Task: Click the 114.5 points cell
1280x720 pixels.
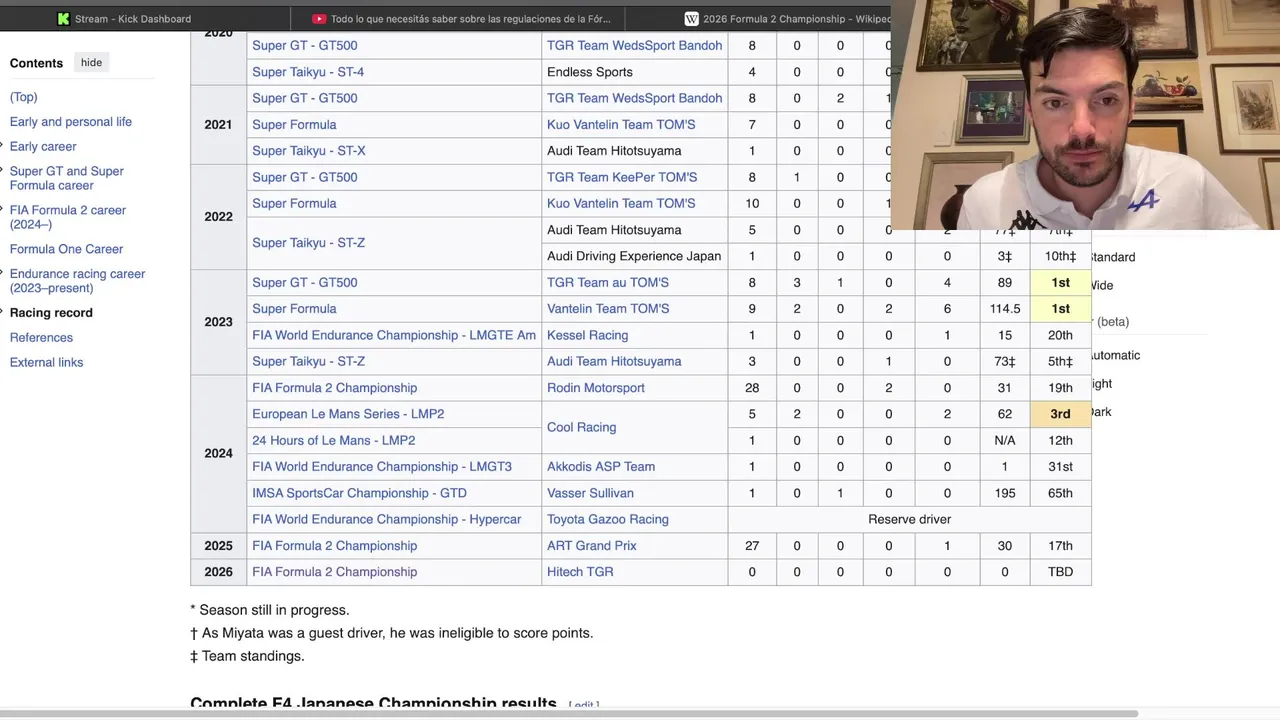Action: (x=1005, y=309)
